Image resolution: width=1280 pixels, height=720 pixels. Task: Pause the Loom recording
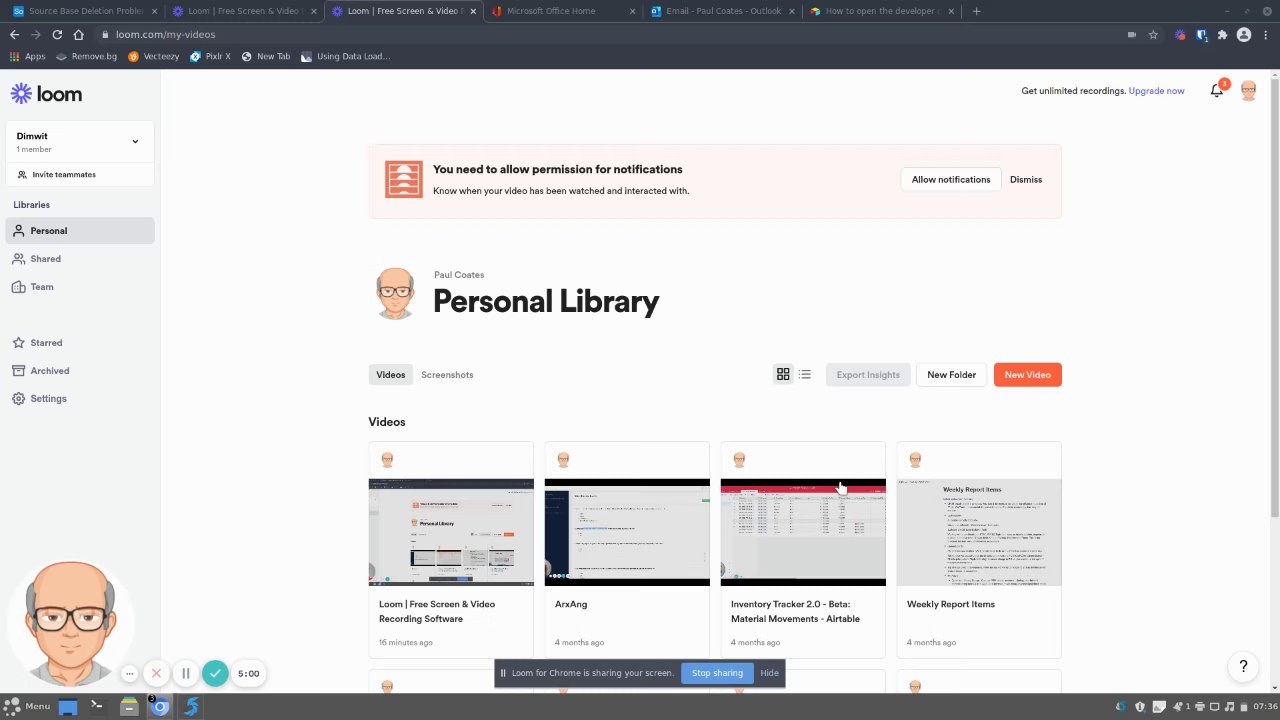[185, 674]
